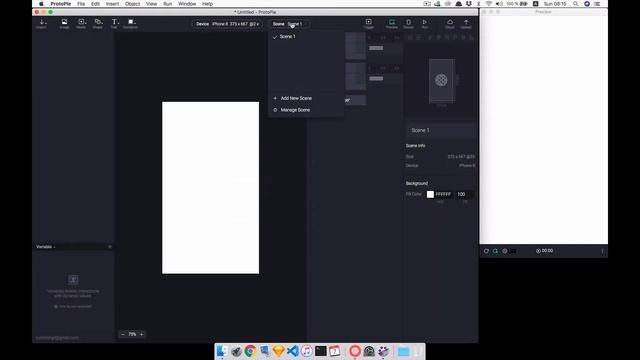Edit the fill opacity 100 field
Viewport: 640px width, 360px height.
[x=464, y=194]
